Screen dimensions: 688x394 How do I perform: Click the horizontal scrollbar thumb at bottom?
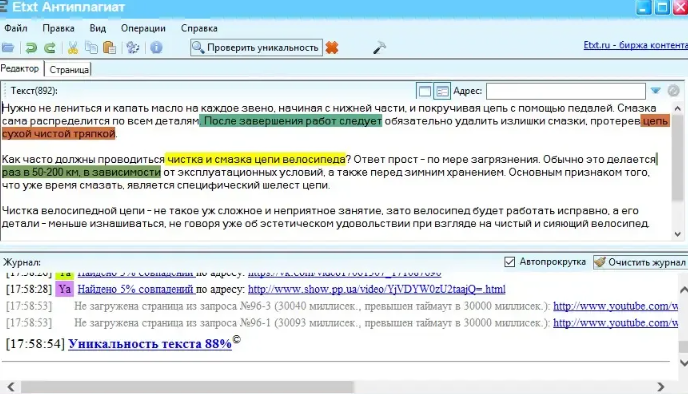tap(187, 387)
